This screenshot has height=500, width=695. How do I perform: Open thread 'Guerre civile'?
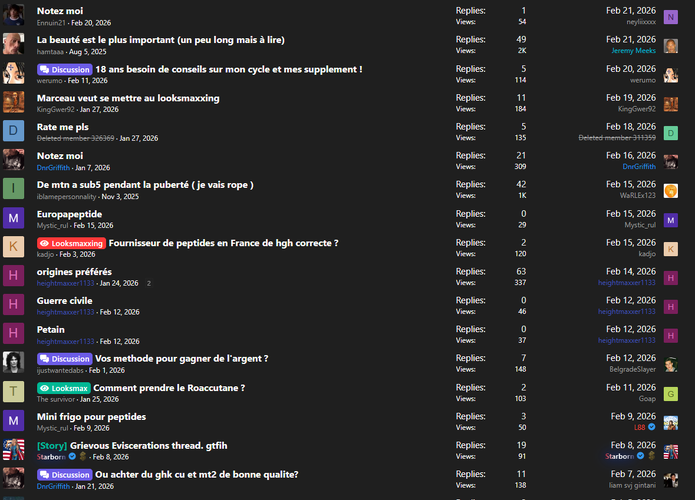[x=64, y=301]
